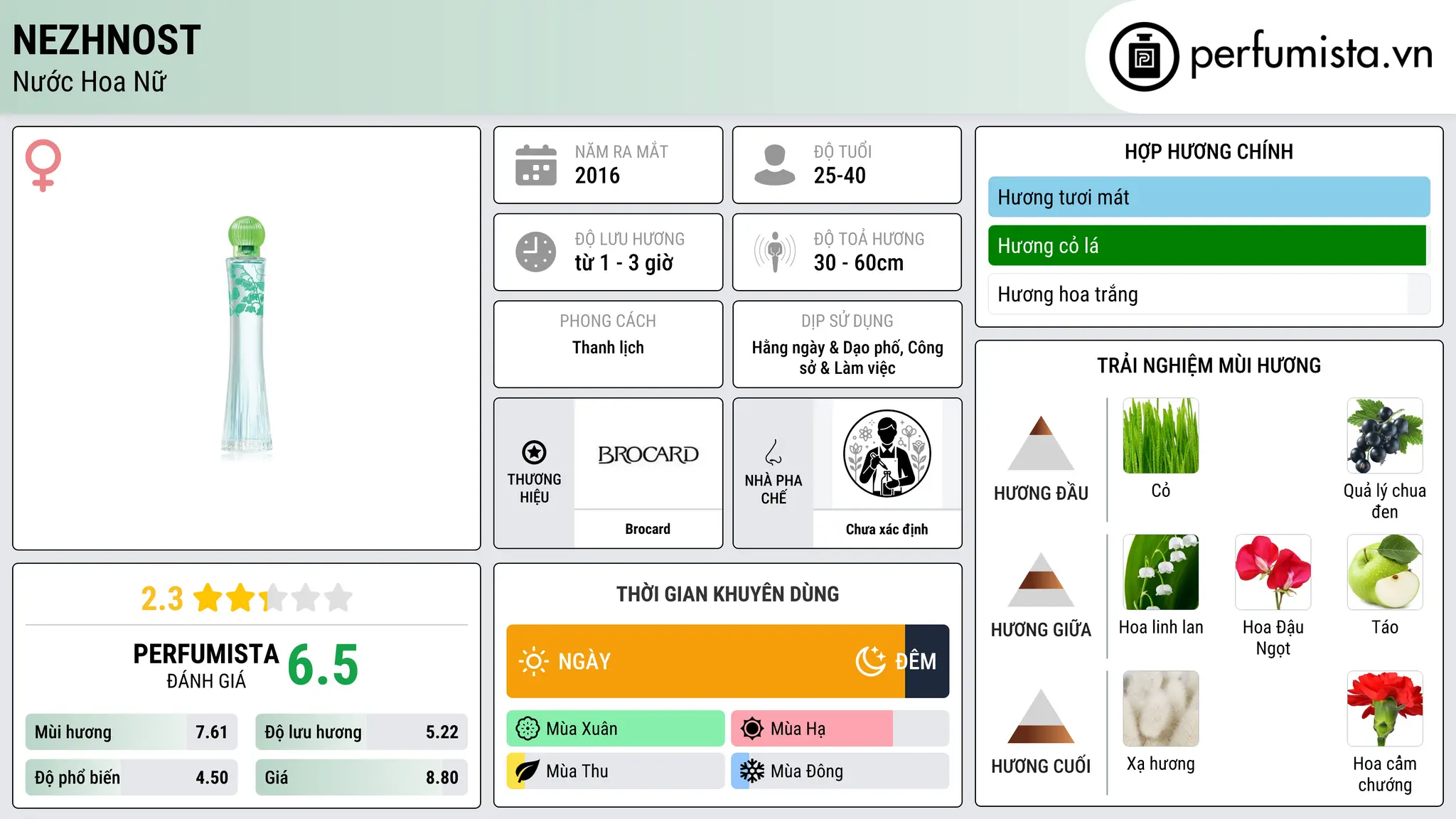Screen dimensions: 1456x819
Task: Click the dark Đêm nighttime segment
Action: 927,661
